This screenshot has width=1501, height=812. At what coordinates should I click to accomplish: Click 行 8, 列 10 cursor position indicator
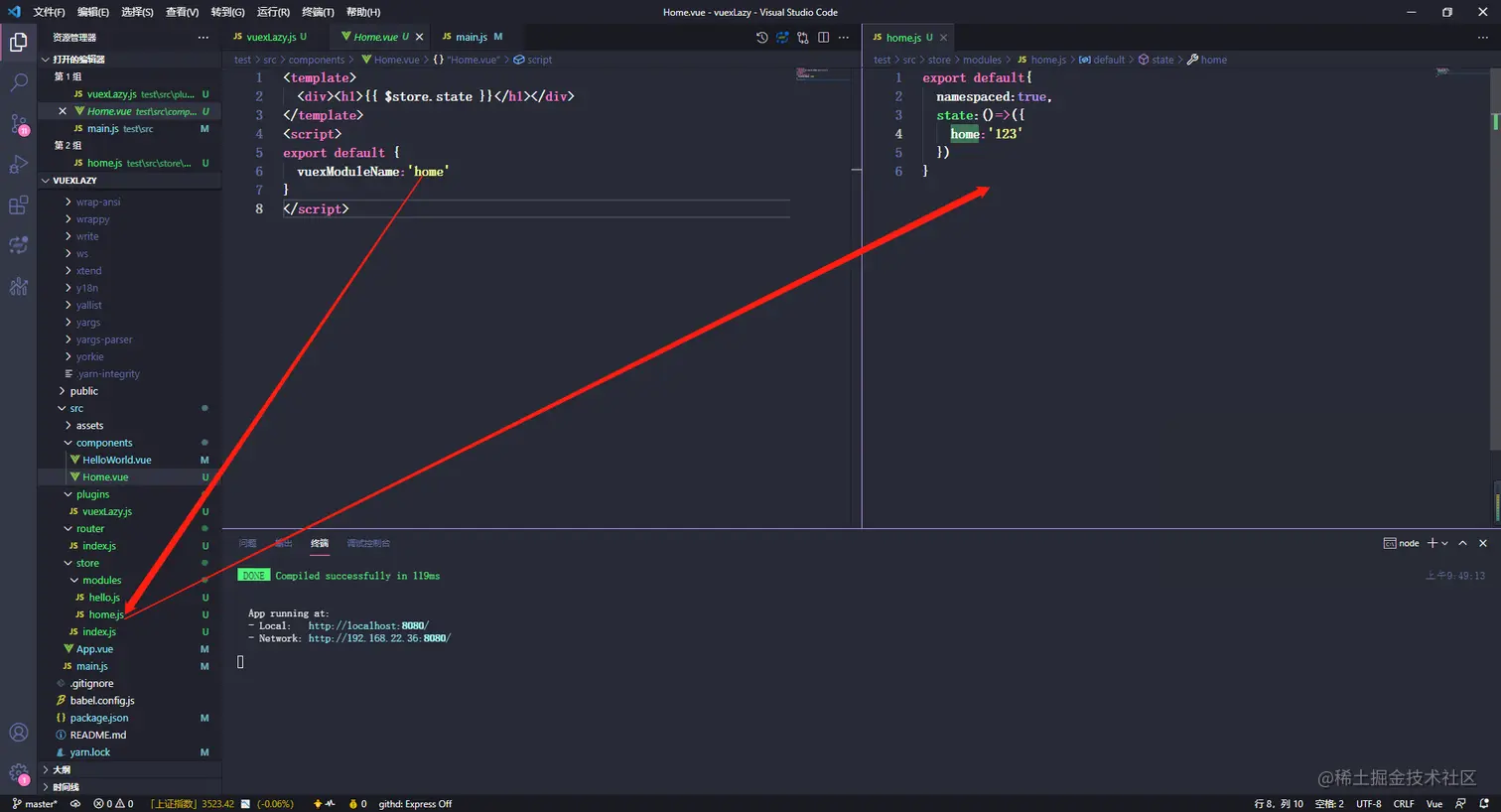(x=1279, y=804)
